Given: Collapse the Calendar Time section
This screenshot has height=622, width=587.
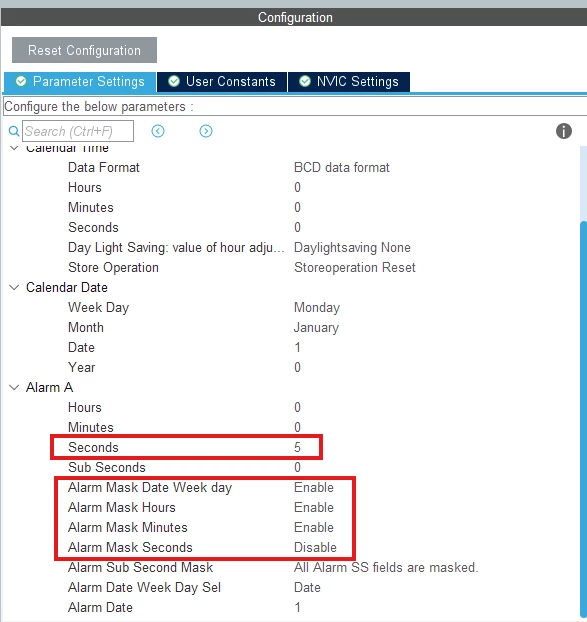Looking at the screenshot, I should 14,148.
